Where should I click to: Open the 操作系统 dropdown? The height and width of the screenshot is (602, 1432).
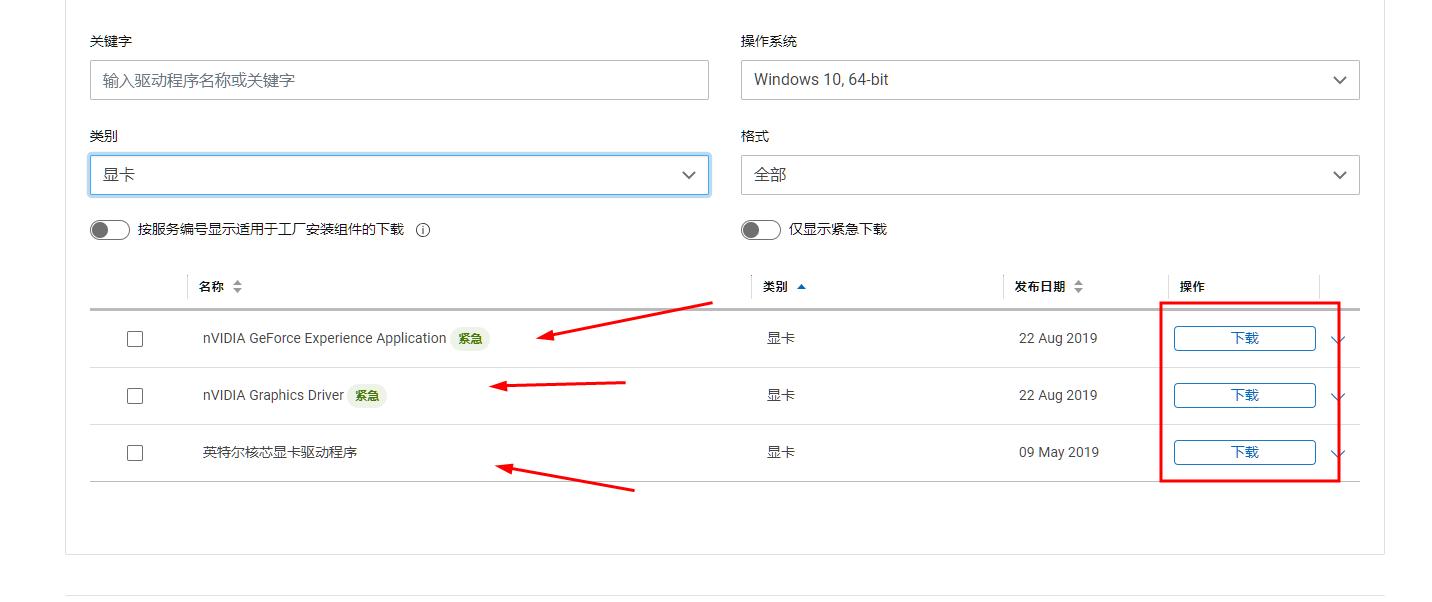[x=1049, y=80]
